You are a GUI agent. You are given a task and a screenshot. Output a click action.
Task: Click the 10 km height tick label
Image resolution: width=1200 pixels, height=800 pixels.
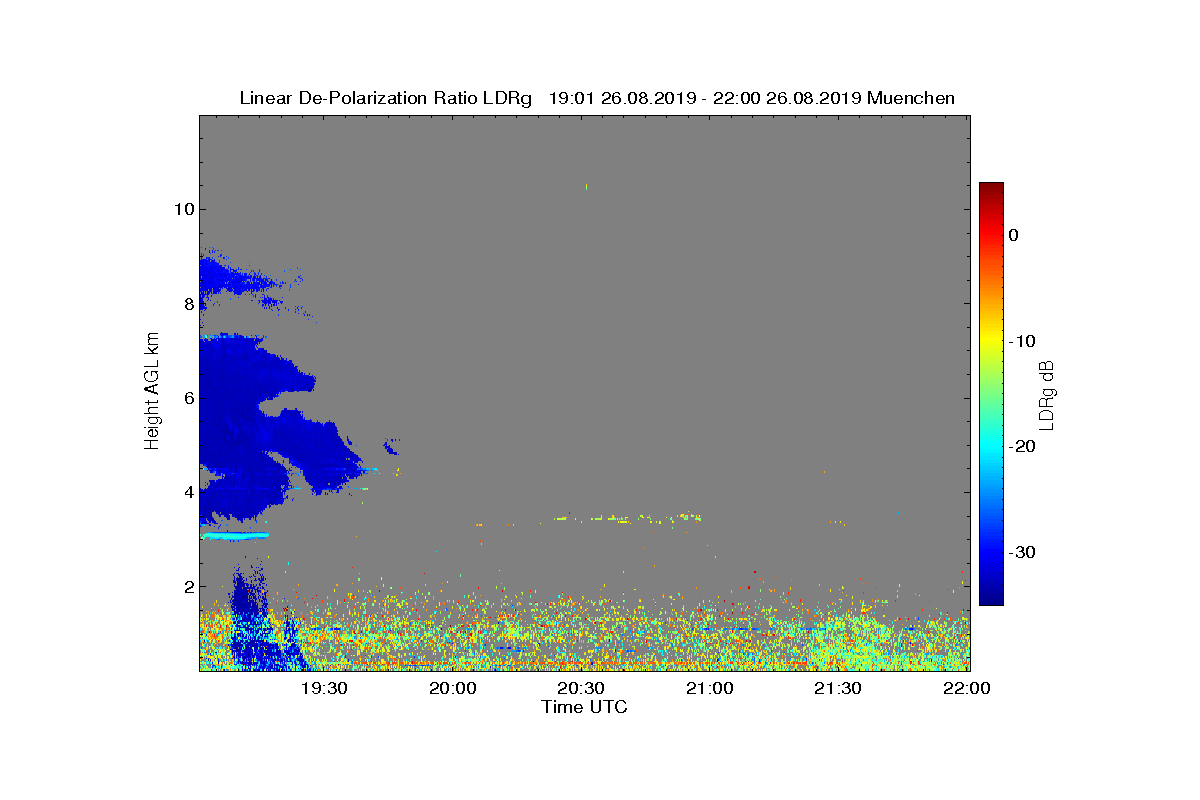point(183,209)
